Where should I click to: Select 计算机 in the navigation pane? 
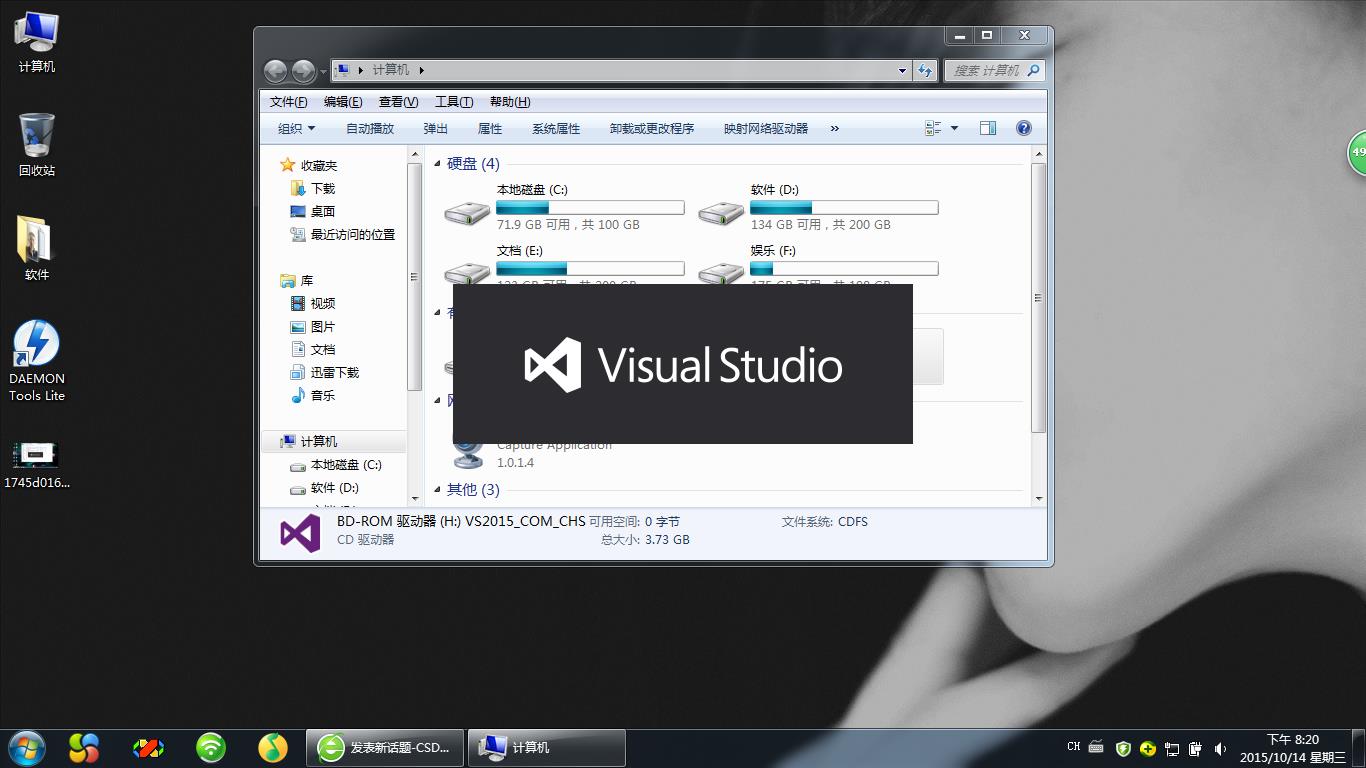[x=309, y=441]
